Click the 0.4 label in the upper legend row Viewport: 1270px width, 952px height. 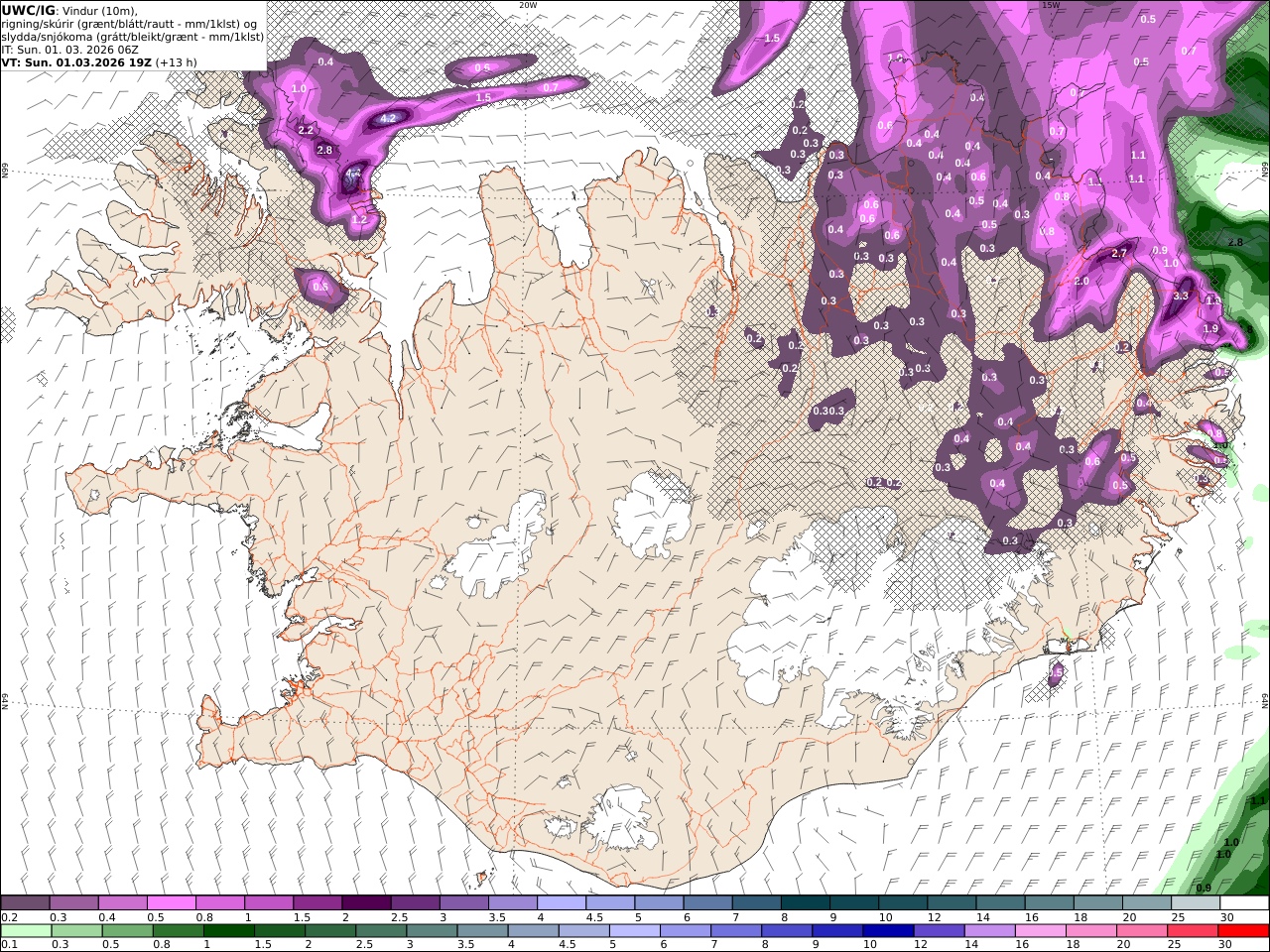(x=107, y=917)
